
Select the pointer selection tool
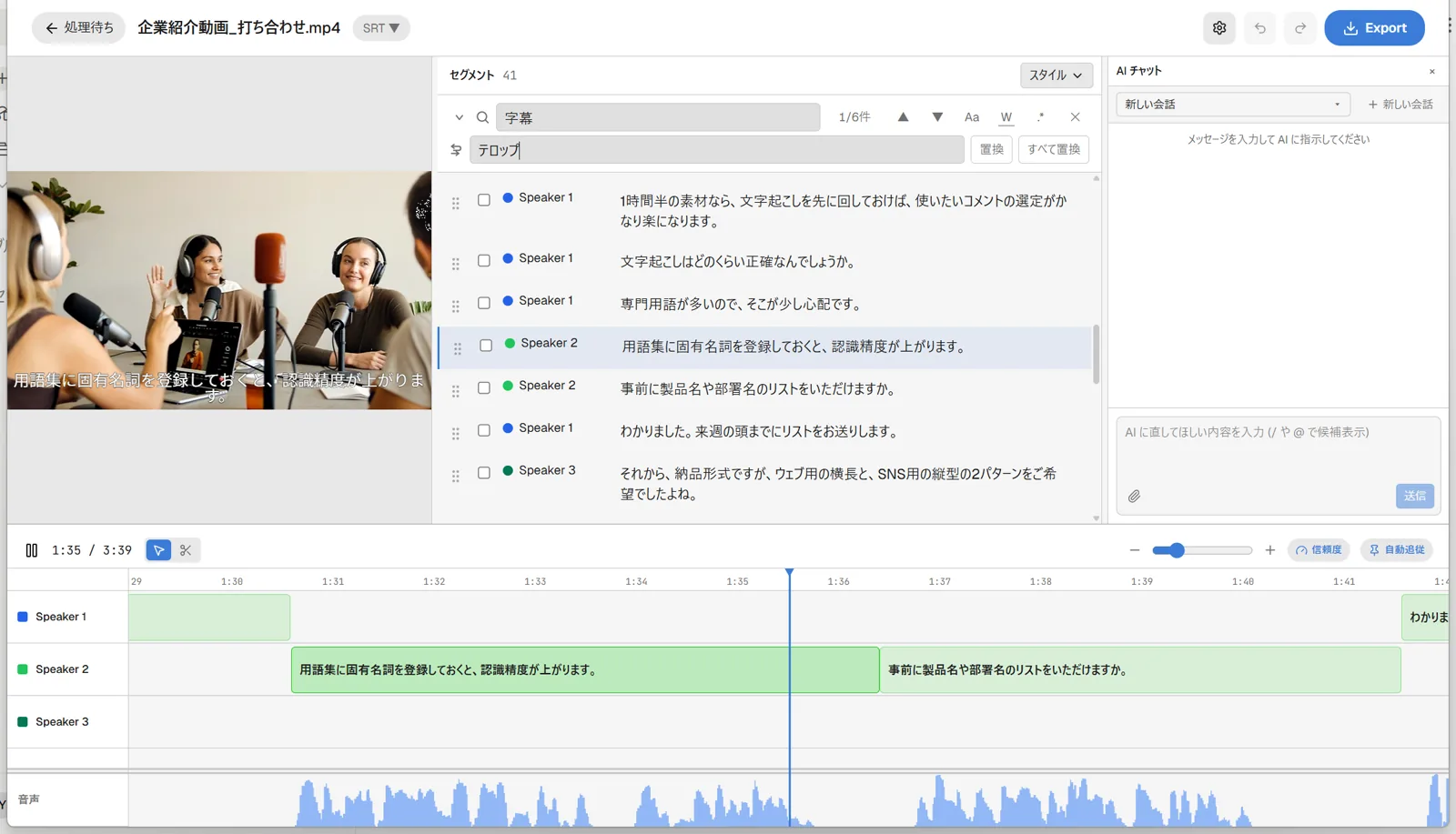point(158,550)
